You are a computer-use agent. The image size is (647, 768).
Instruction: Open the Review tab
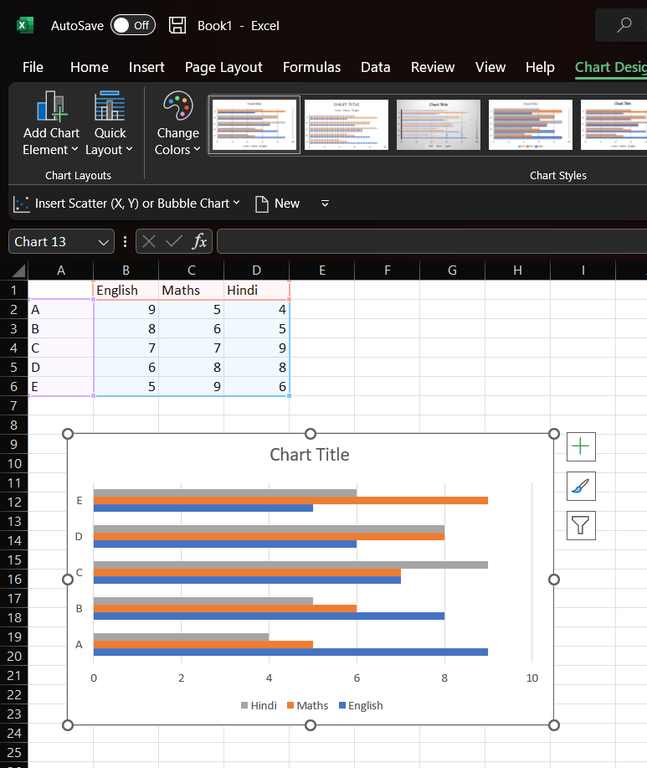(432, 67)
